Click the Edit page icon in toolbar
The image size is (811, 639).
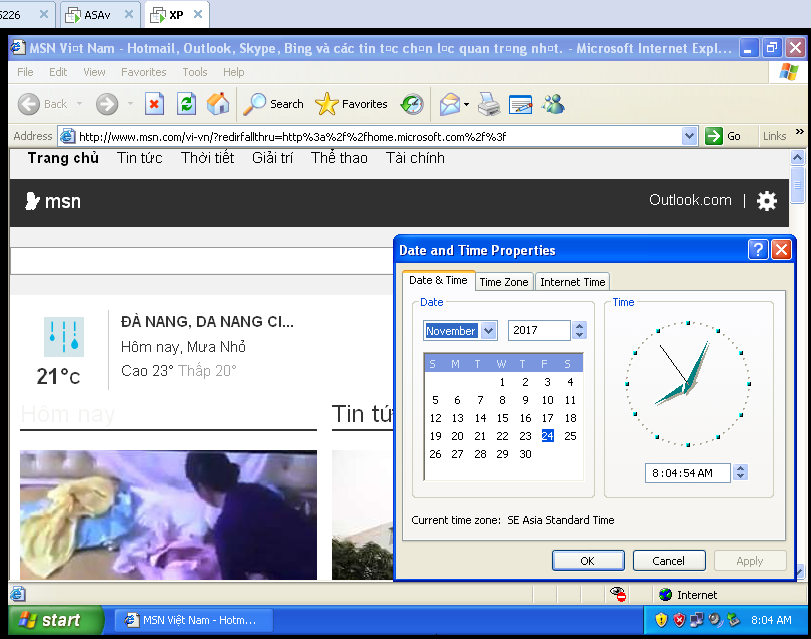520,104
